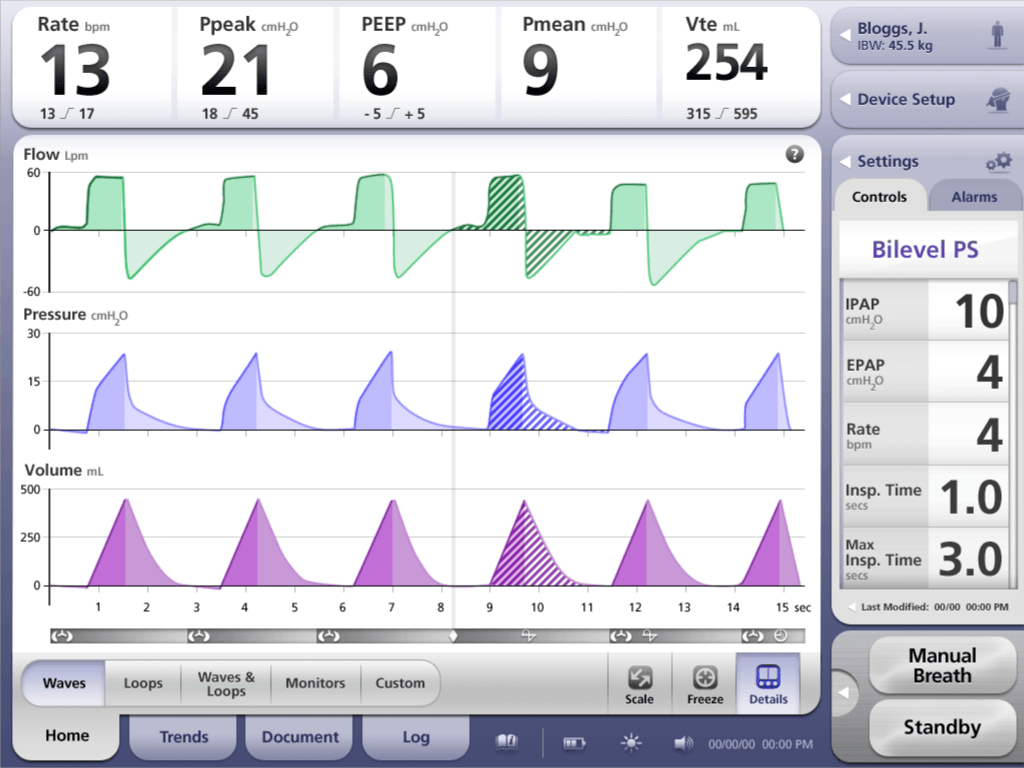
Task: Click the Settings gears icon
Action: coord(998,161)
